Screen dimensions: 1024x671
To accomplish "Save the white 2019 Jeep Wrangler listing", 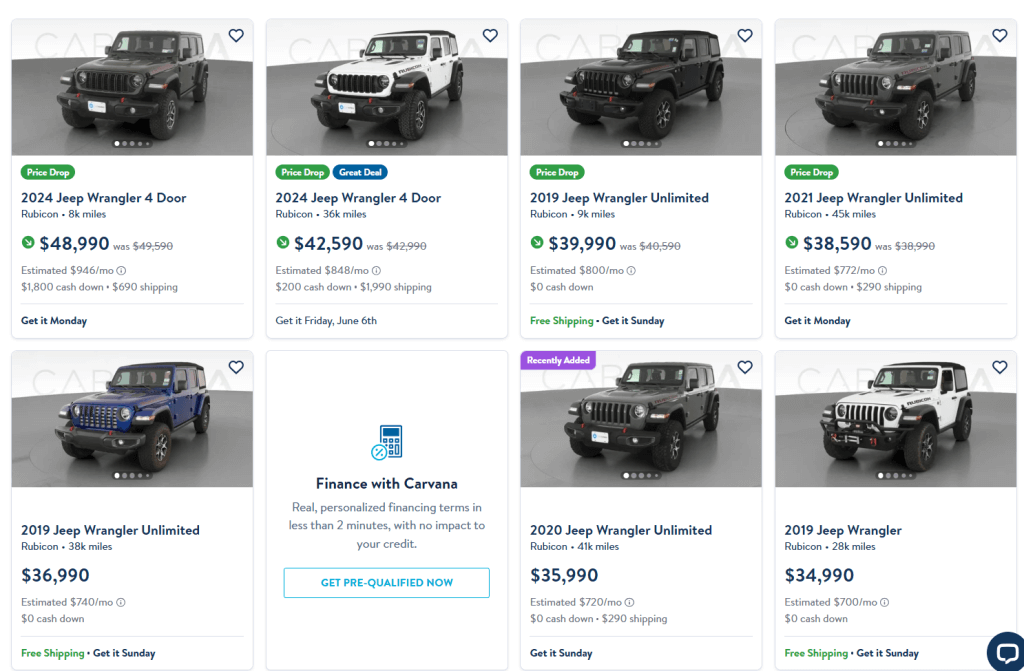I will click(1000, 367).
